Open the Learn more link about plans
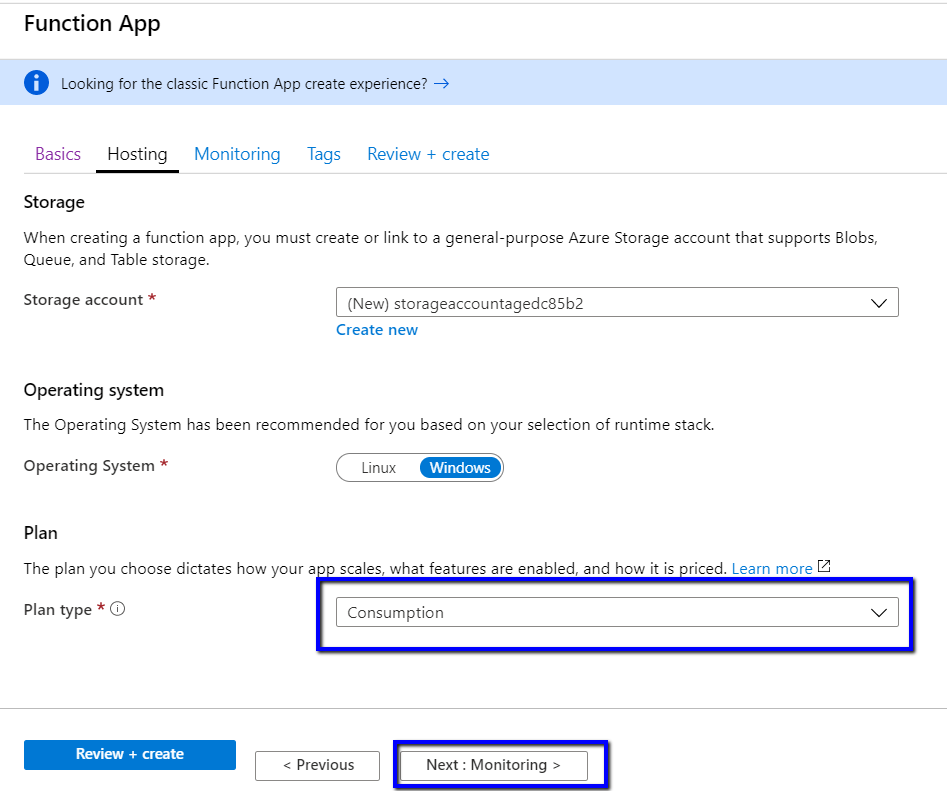This screenshot has height=791, width=947. point(771,568)
